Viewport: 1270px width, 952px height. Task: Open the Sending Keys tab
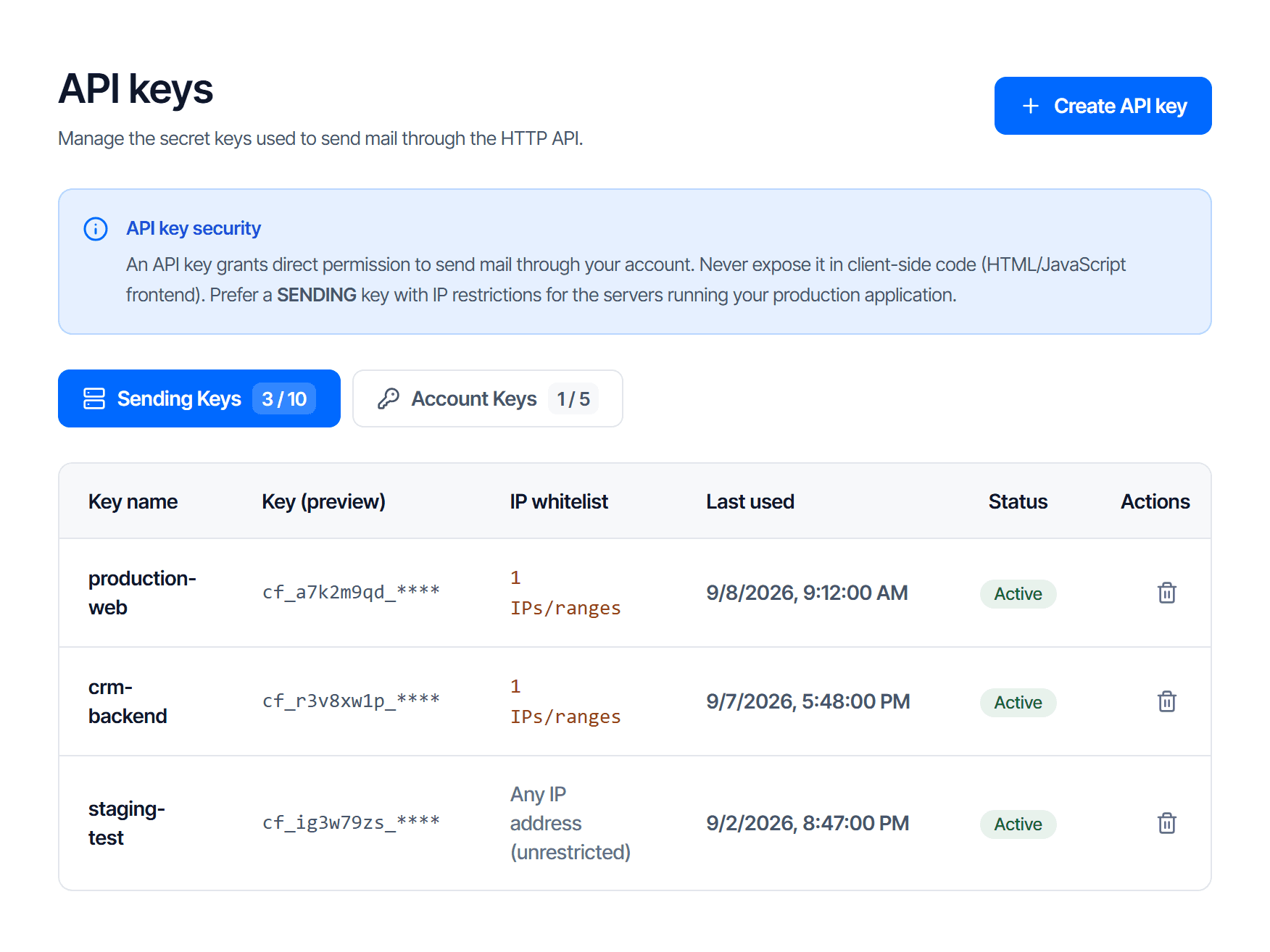click(199, 398)
